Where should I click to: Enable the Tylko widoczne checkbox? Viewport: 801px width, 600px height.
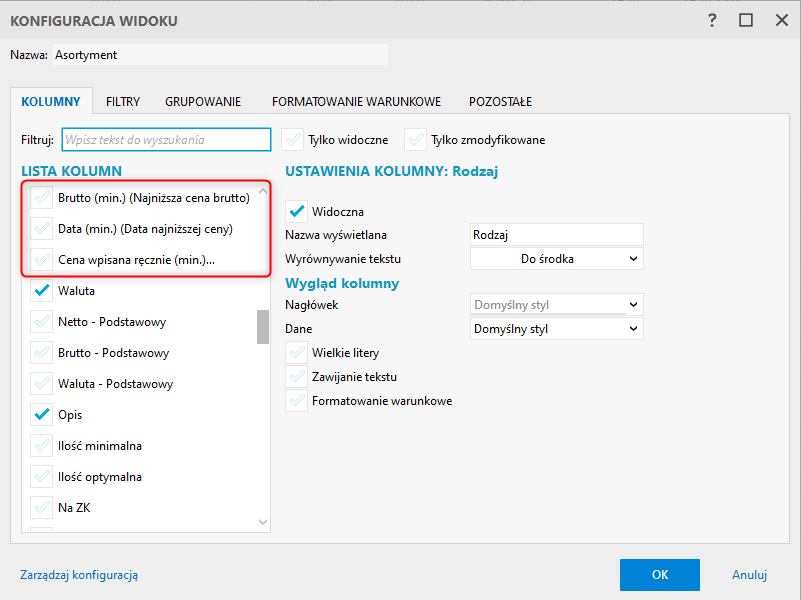[x=293, y=140]
